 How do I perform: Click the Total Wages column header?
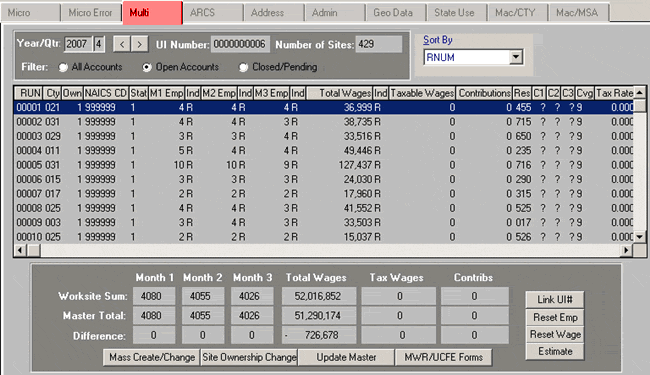[340, 93]
